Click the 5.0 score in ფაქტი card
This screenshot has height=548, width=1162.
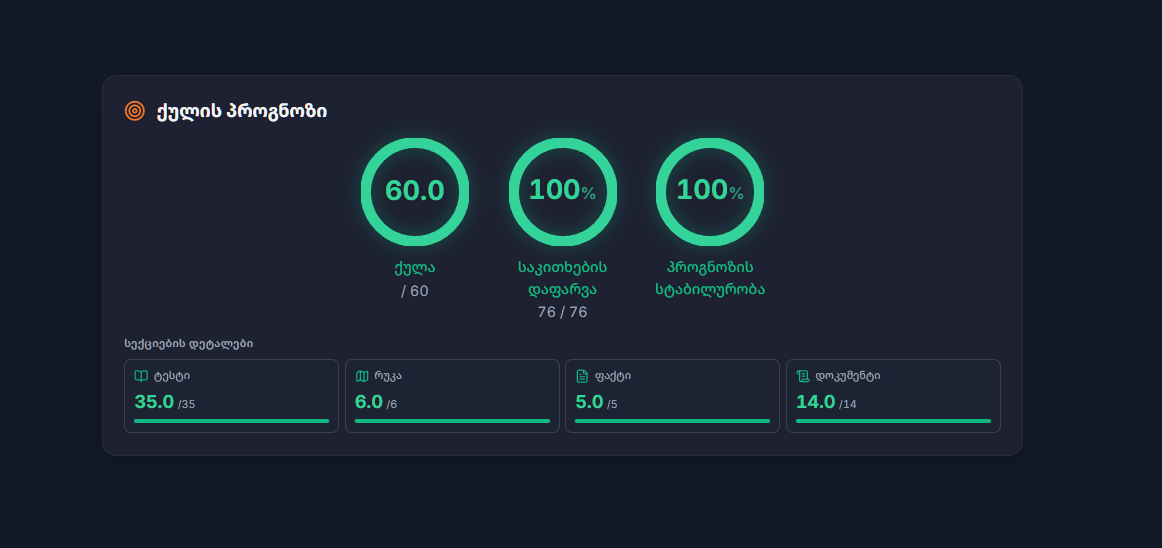pos(589,402)
